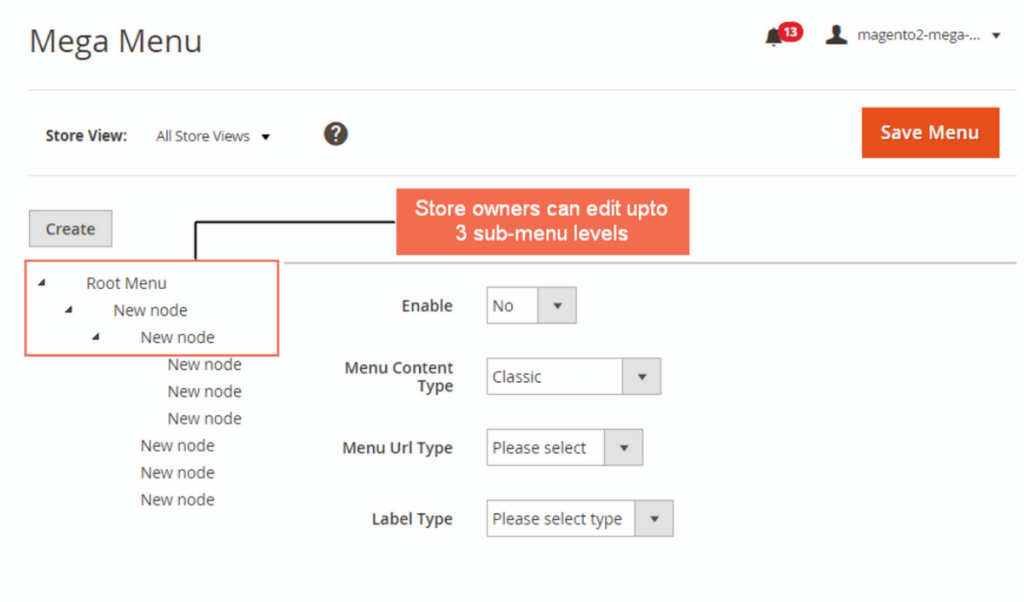Select the third-level New node item
The image size is (1024, 602).
(177, 337)
